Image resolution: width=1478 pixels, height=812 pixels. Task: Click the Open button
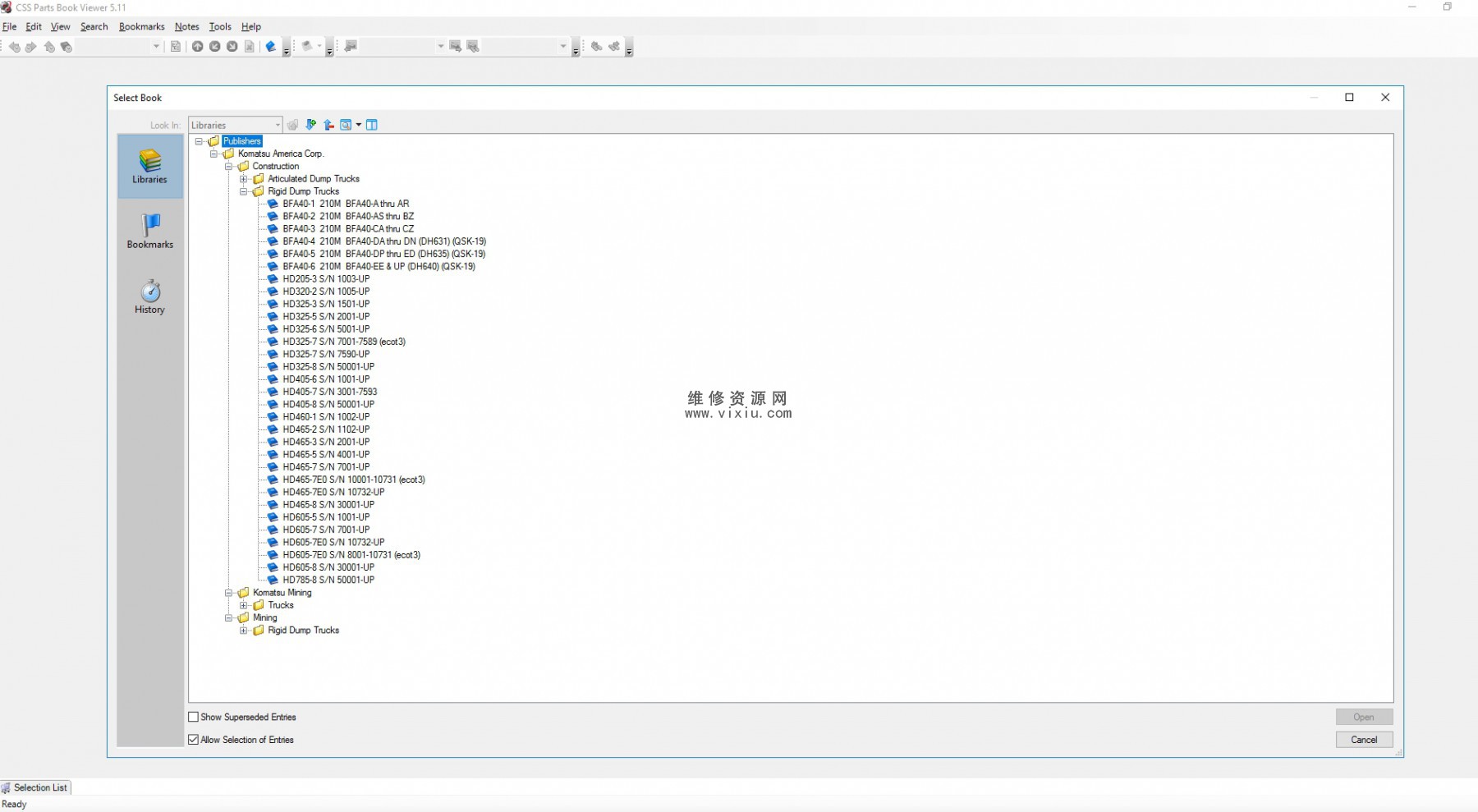[1364, 717]
